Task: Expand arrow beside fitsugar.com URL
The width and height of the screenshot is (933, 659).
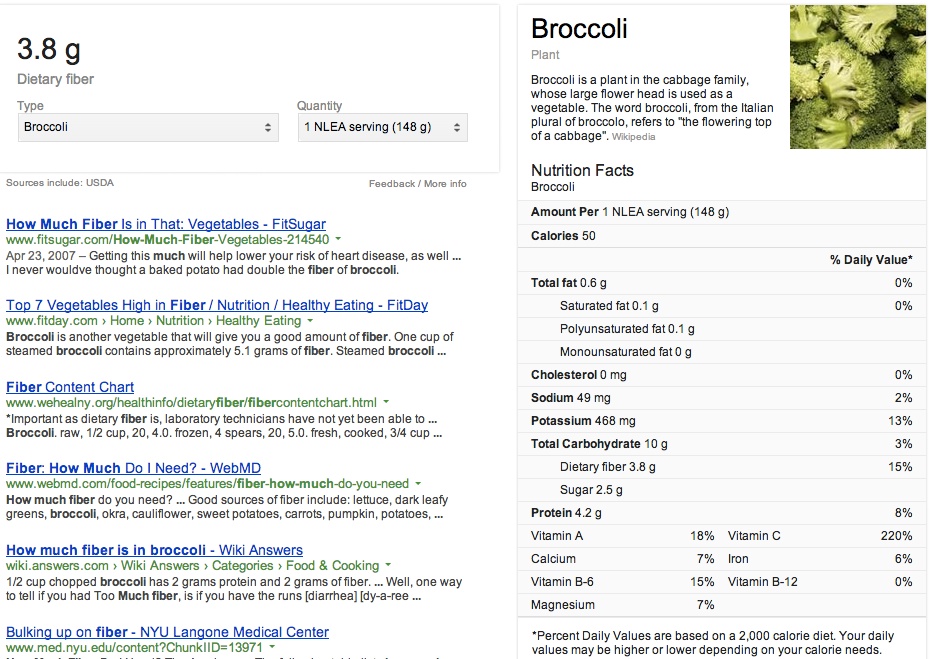Action: [339, 239]
